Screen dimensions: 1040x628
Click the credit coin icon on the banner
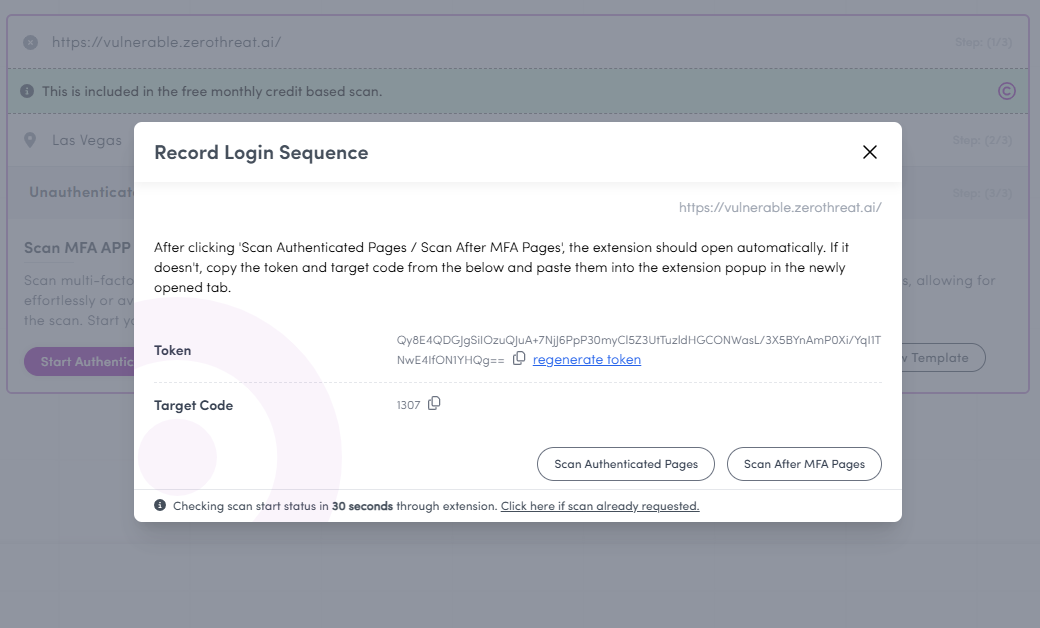[x=1007, y=91]
